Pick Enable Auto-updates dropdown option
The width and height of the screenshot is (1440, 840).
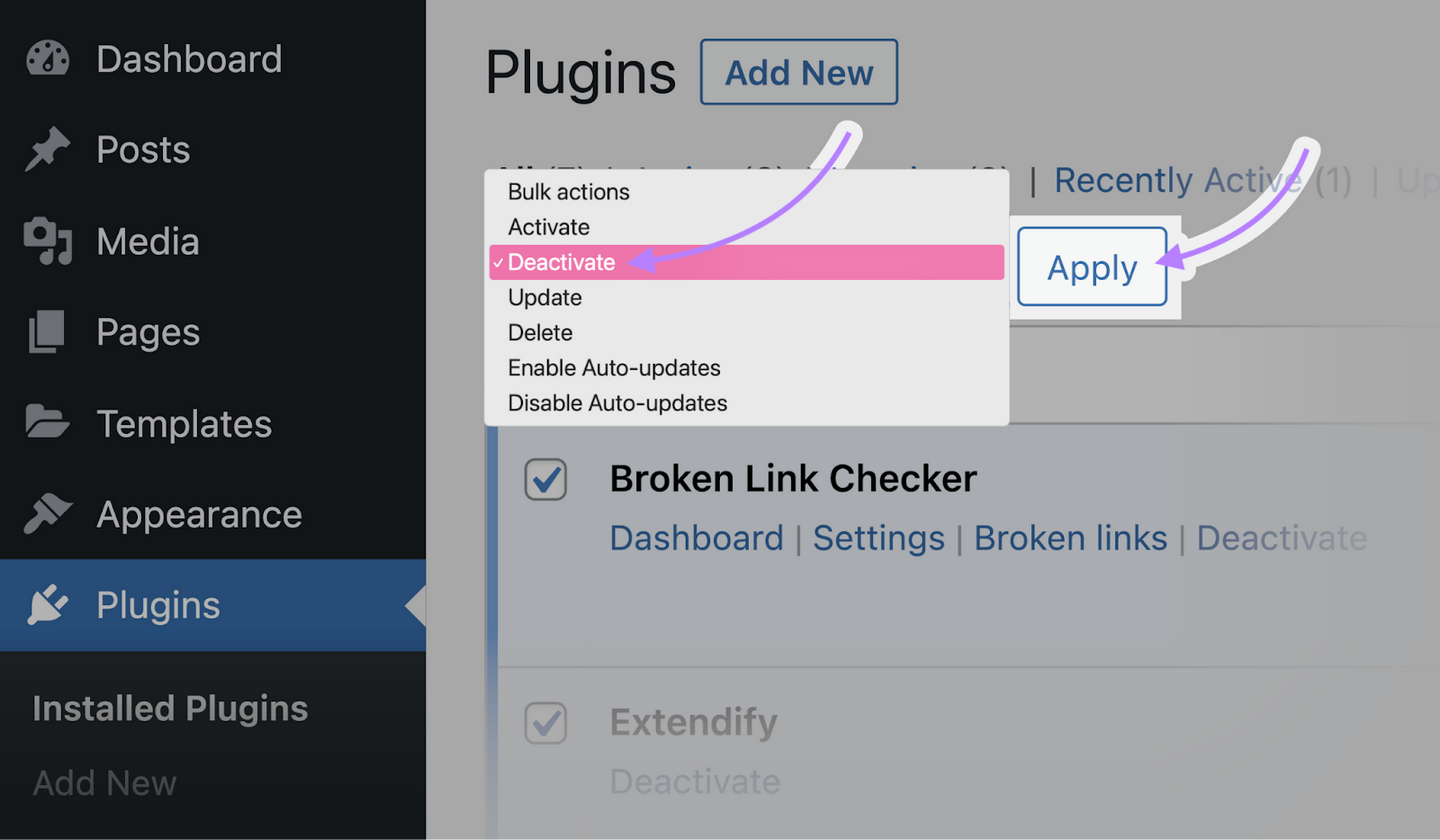pos(614,368)
